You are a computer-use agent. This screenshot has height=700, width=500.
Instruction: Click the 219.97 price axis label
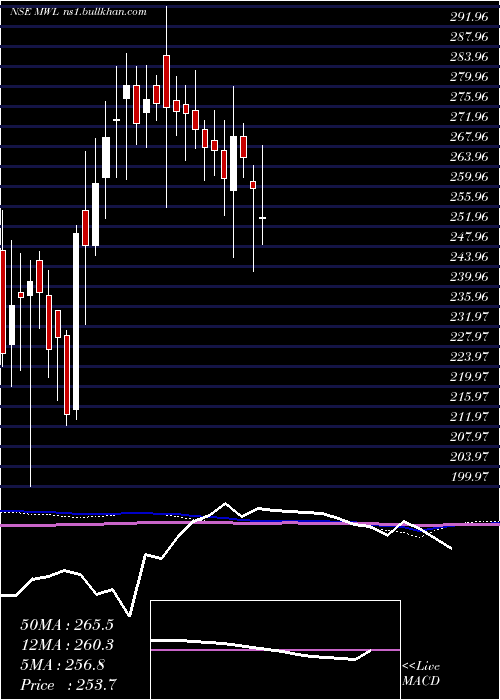click(x=469, y=377)
